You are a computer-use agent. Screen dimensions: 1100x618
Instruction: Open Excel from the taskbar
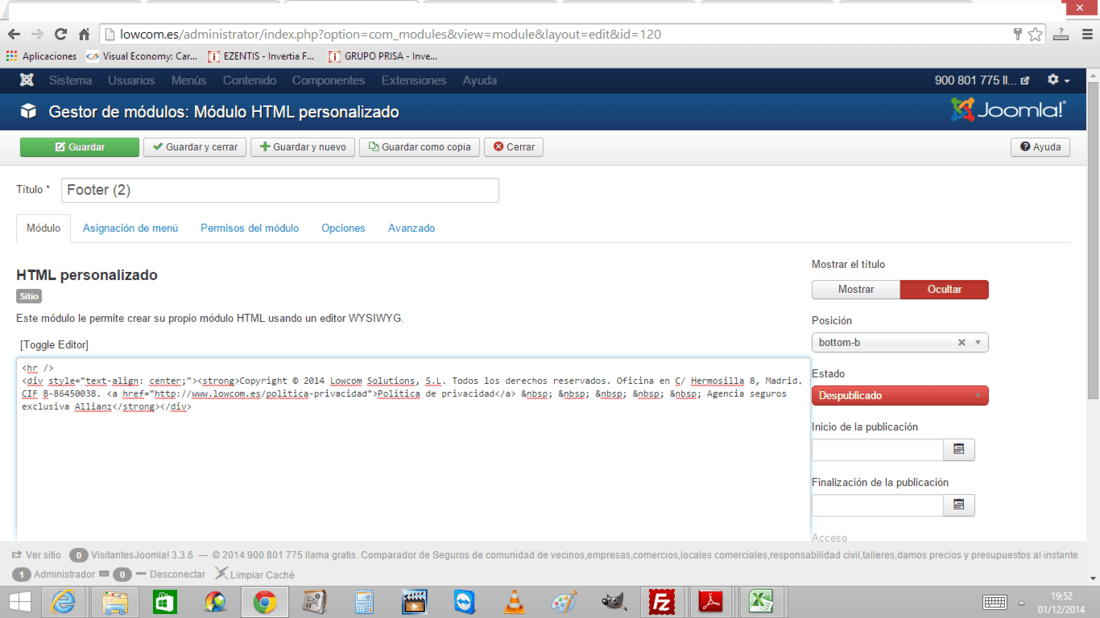(x=760, y=602)
